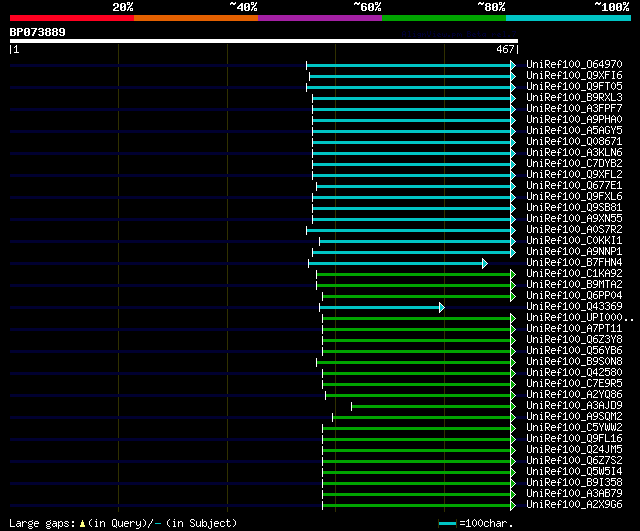Open the UniRef100_Q9XFI6 entry

point(574,76)
